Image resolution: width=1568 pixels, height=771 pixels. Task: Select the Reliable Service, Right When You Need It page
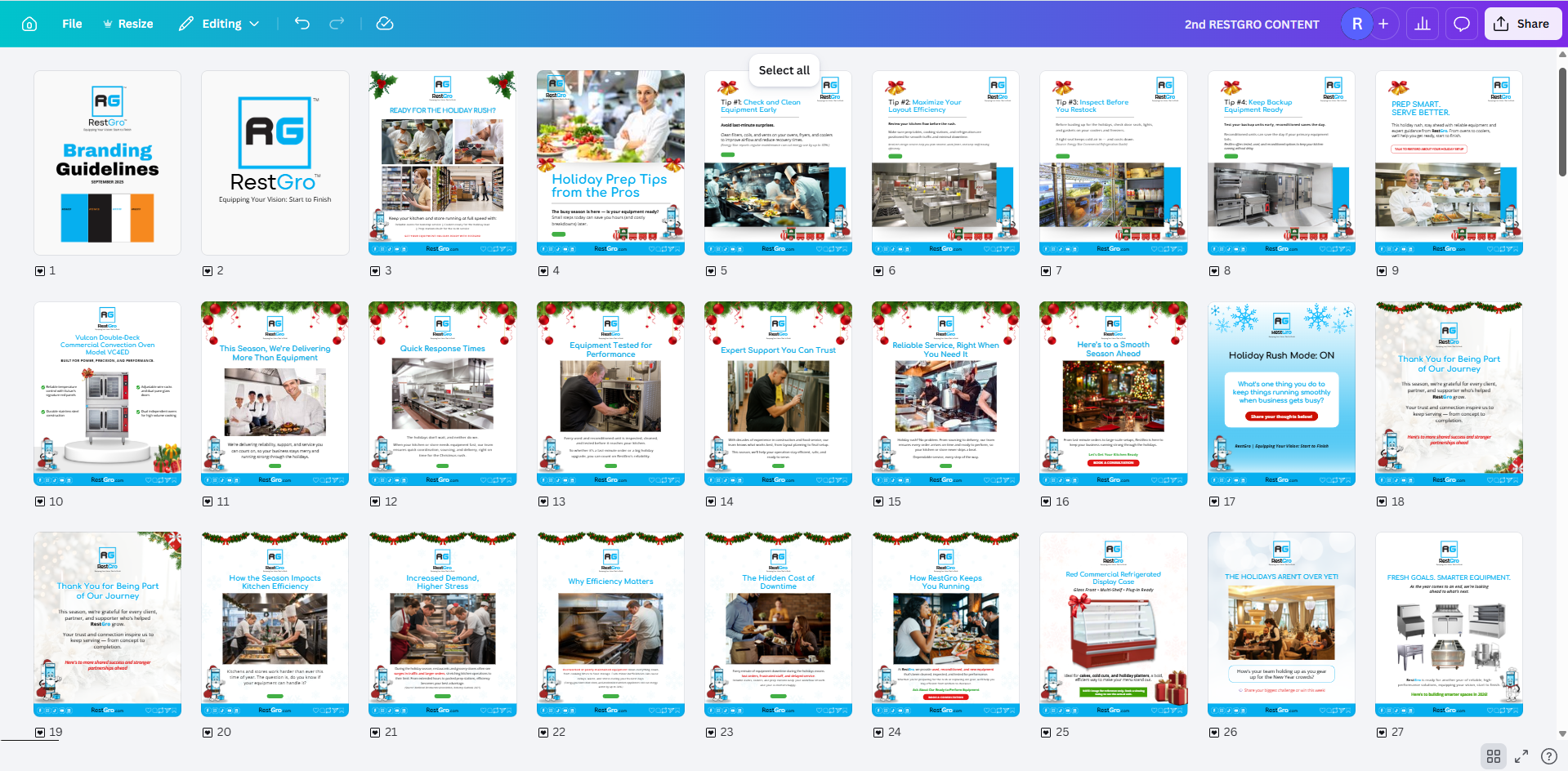coord(946,394)
